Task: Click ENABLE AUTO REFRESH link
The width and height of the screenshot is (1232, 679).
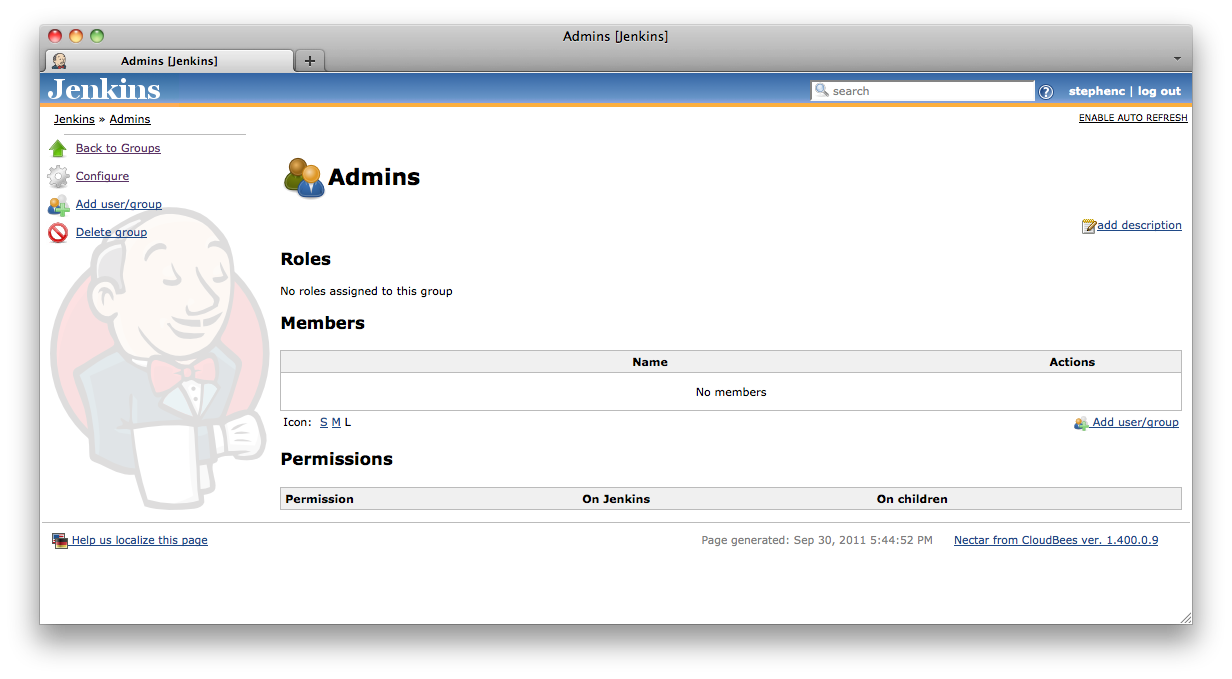Action: click(x=1133, y=118)
